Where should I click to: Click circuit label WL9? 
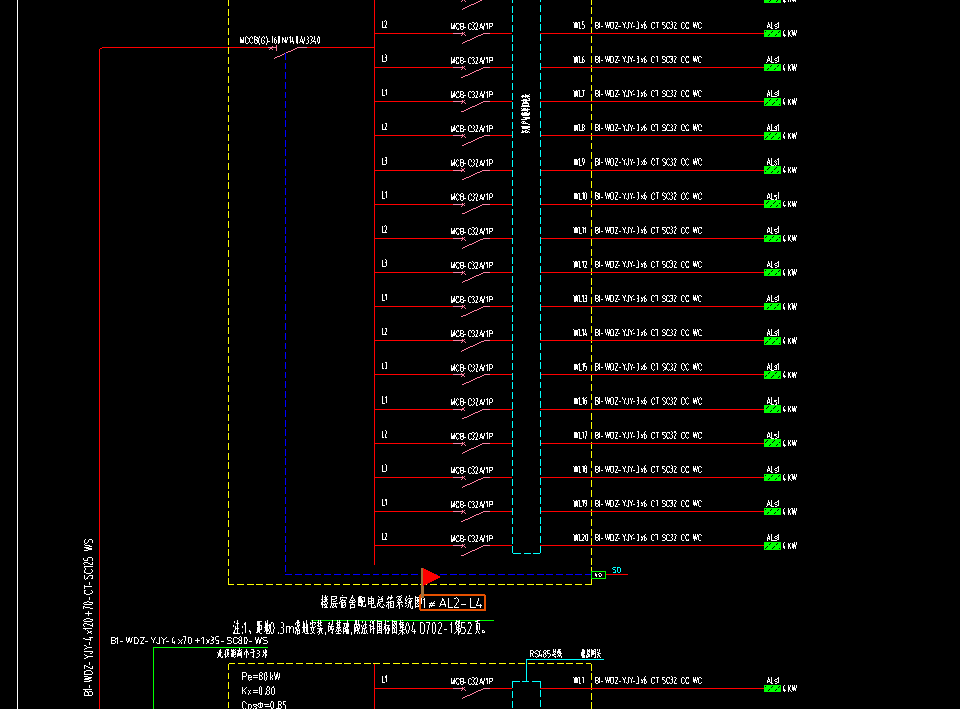[x=579, y=162]
